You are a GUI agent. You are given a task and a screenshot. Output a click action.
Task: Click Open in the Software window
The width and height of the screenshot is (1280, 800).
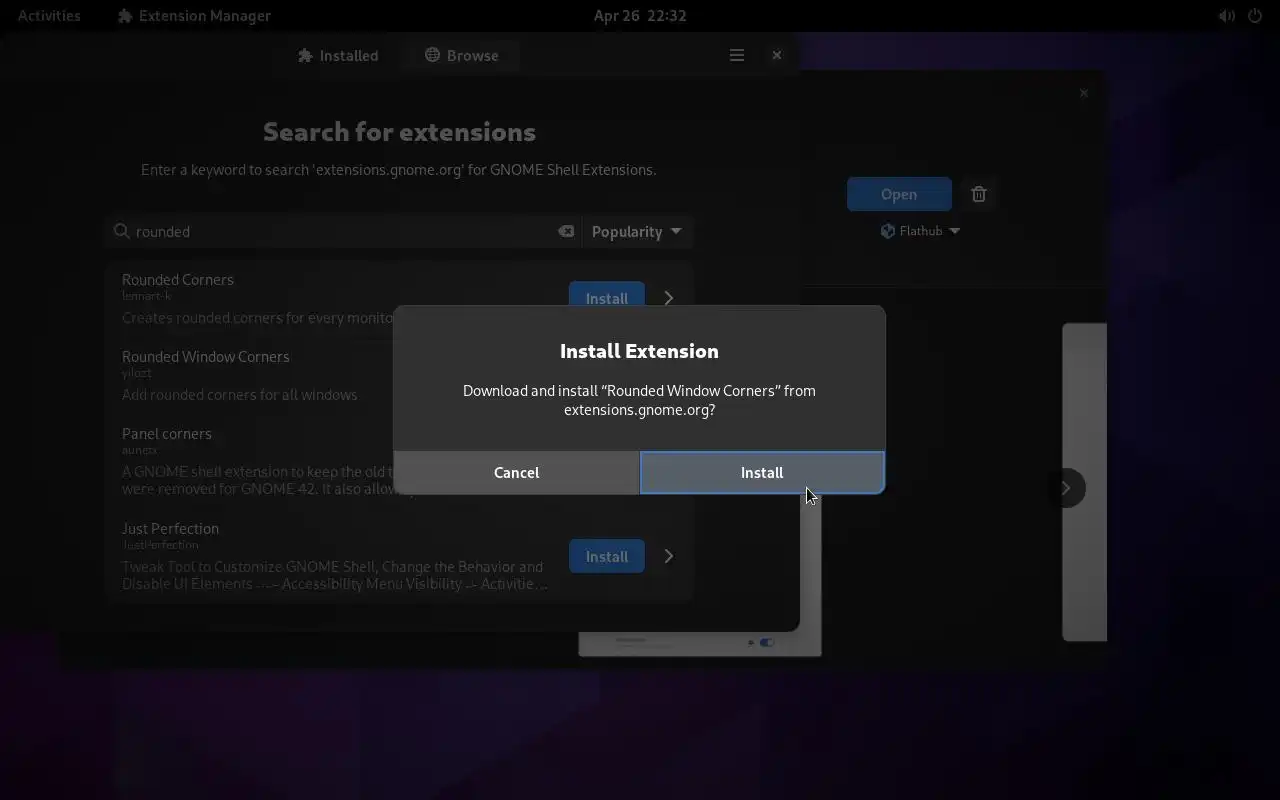click(899, 194)
